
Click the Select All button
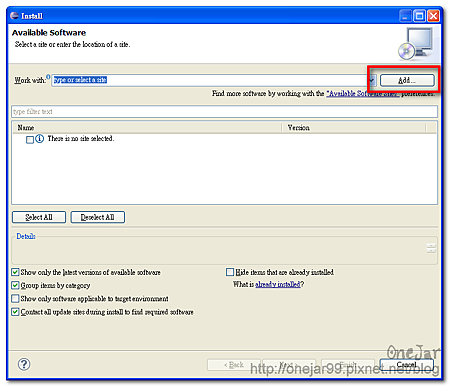click(39, 217)
